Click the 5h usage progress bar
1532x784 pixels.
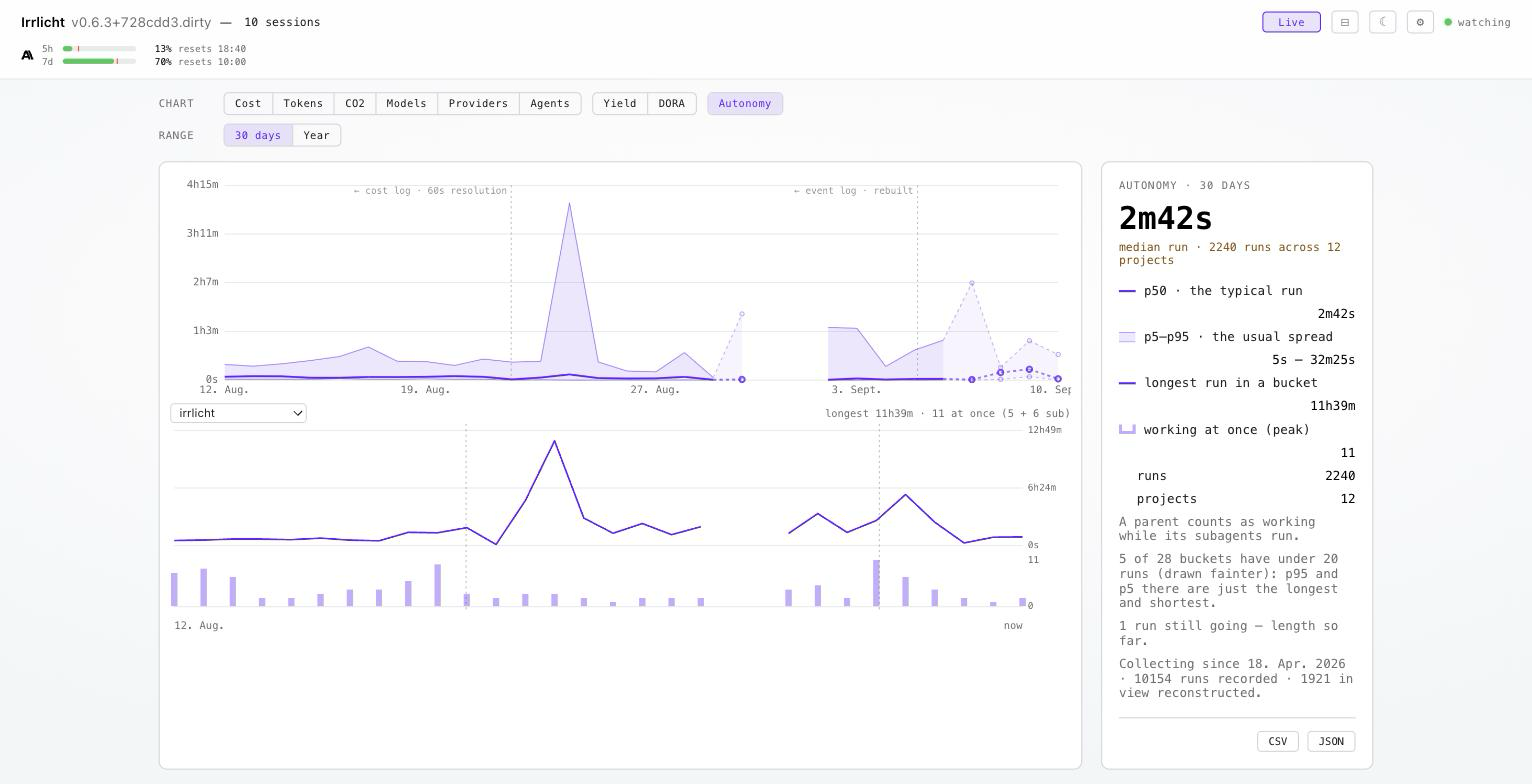pyautogui.click(x=99, y=49)
